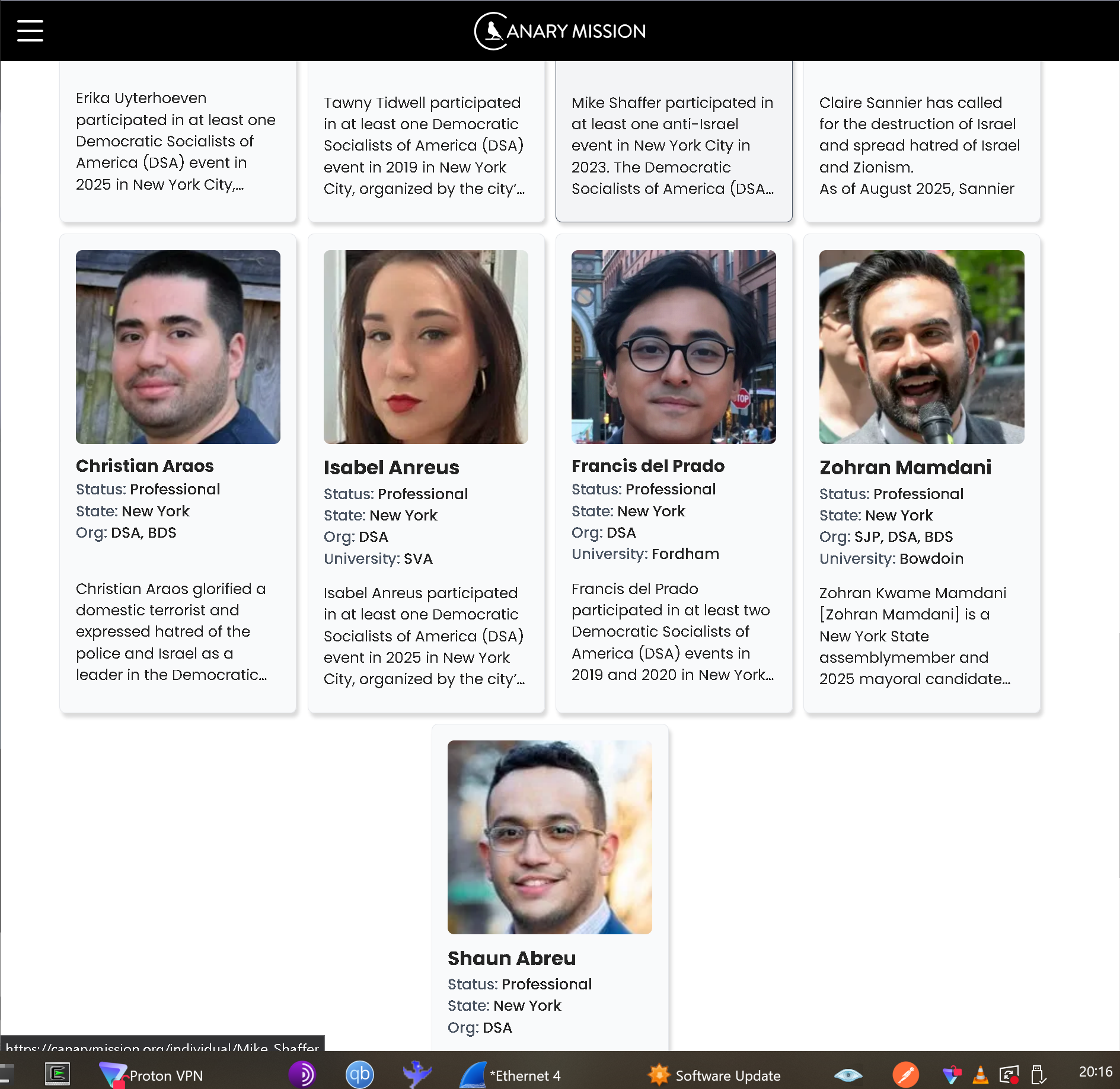Open Francis del Prado's profile photo
The image size is (1120, 1089).
(674, 347)
